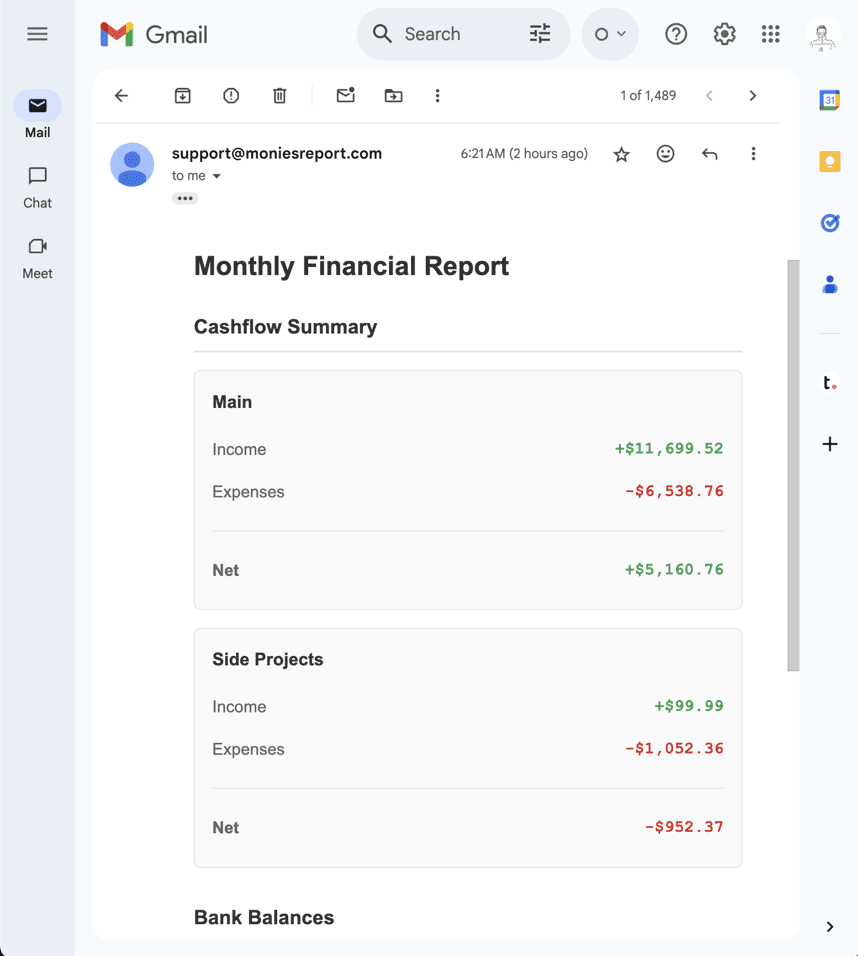Open Gmail settings gear
The image size is (858, 956).
pyautogui.click(x=724, y=34)
